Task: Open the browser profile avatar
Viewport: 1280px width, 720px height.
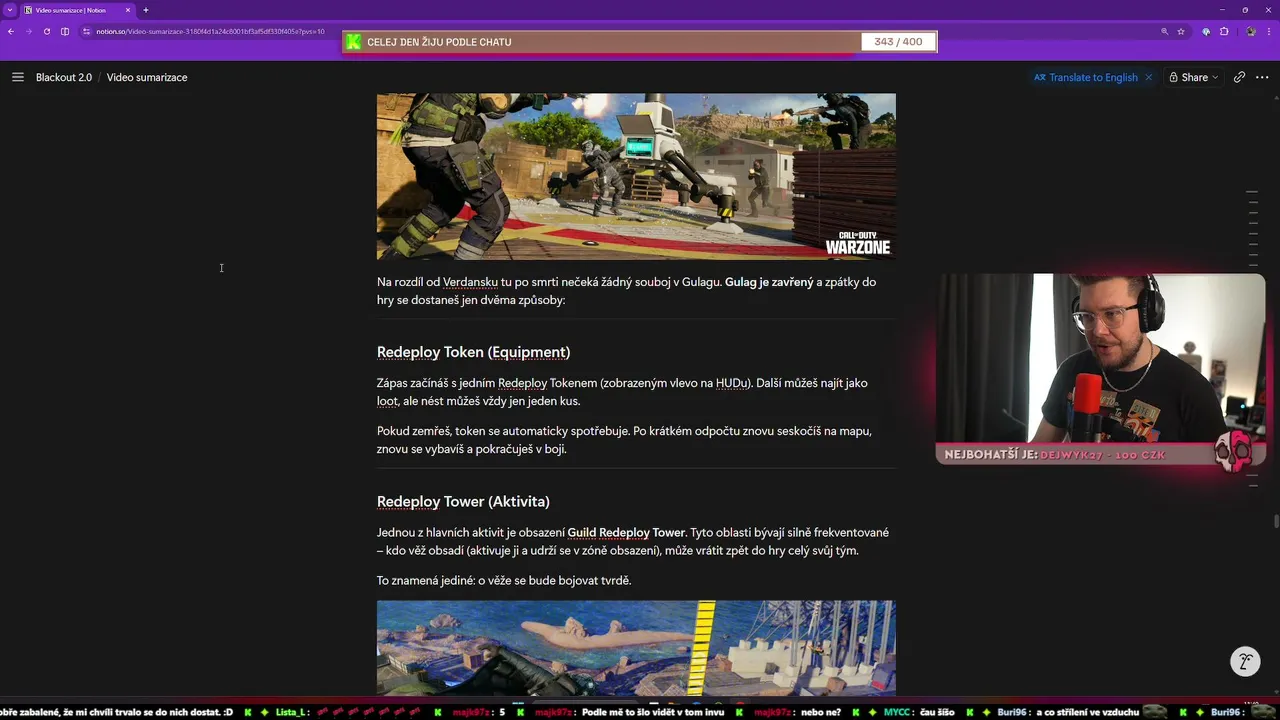Action: point(1250,31)
